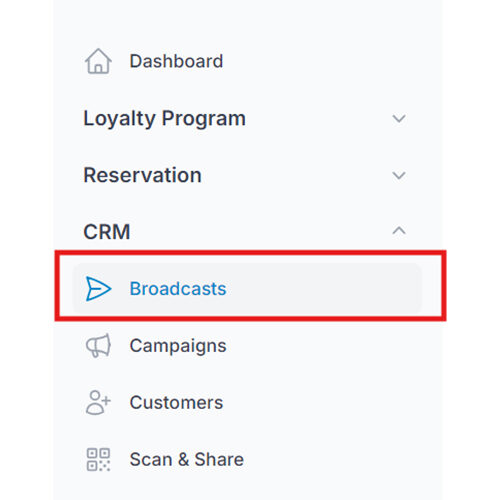Click the red outline surrounding Broadcasts
This screenshot has height=500, width=500.
point(250,253)
